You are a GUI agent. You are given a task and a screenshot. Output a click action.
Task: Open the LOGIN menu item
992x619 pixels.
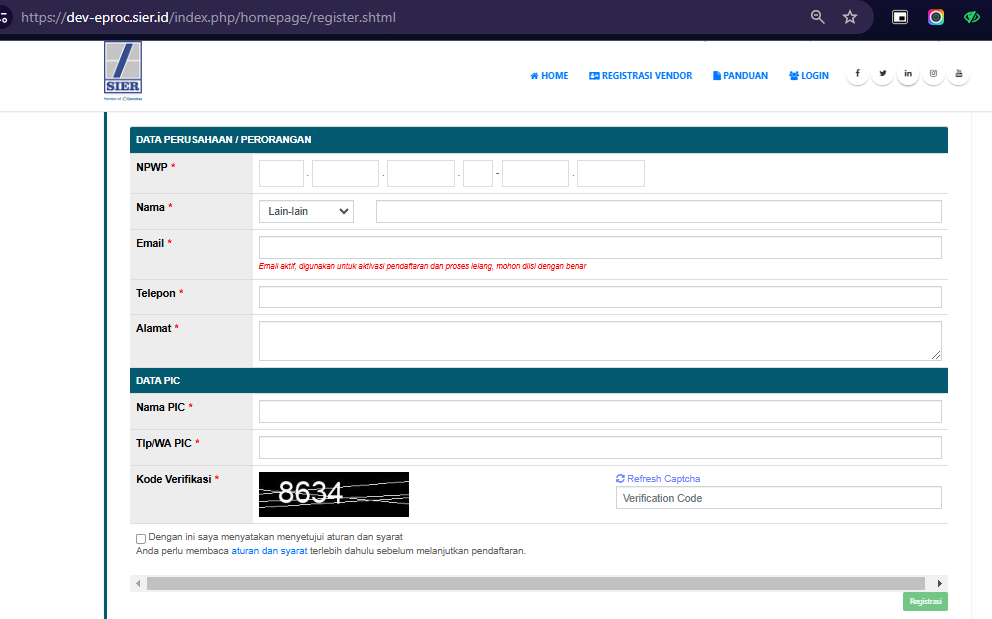click(808, 76)
